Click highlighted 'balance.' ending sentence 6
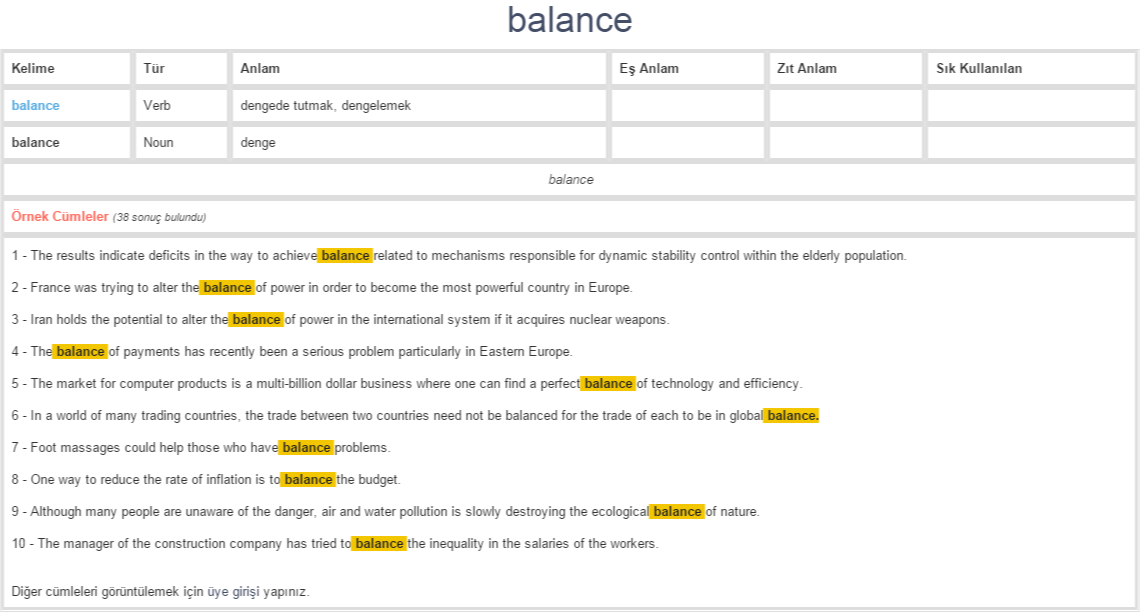The height and width of the screenshot is (612, 1140). pyautogui.click(x=791, y=416)
